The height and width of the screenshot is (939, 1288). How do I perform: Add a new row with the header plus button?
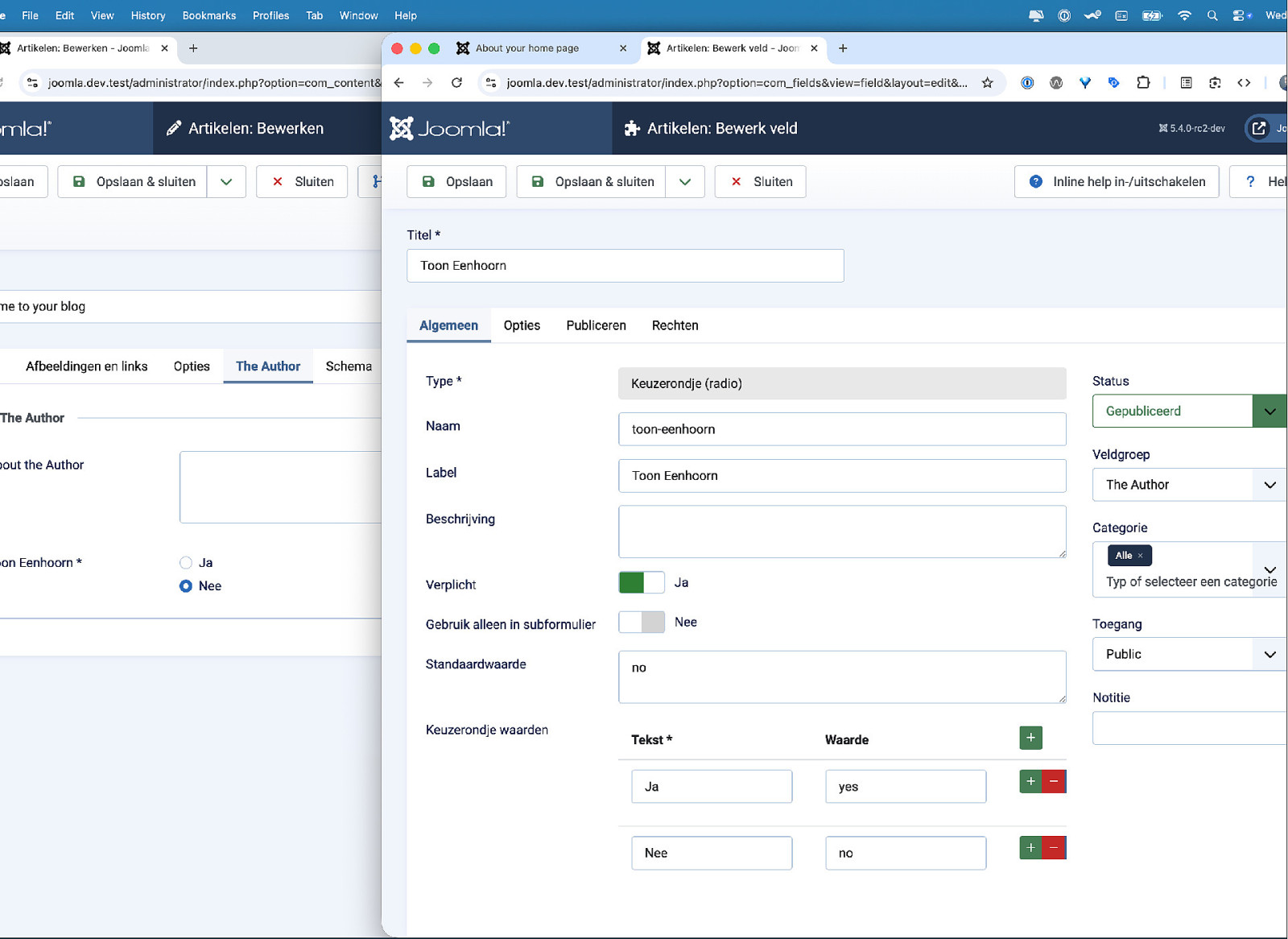(x=1030, y=738)
